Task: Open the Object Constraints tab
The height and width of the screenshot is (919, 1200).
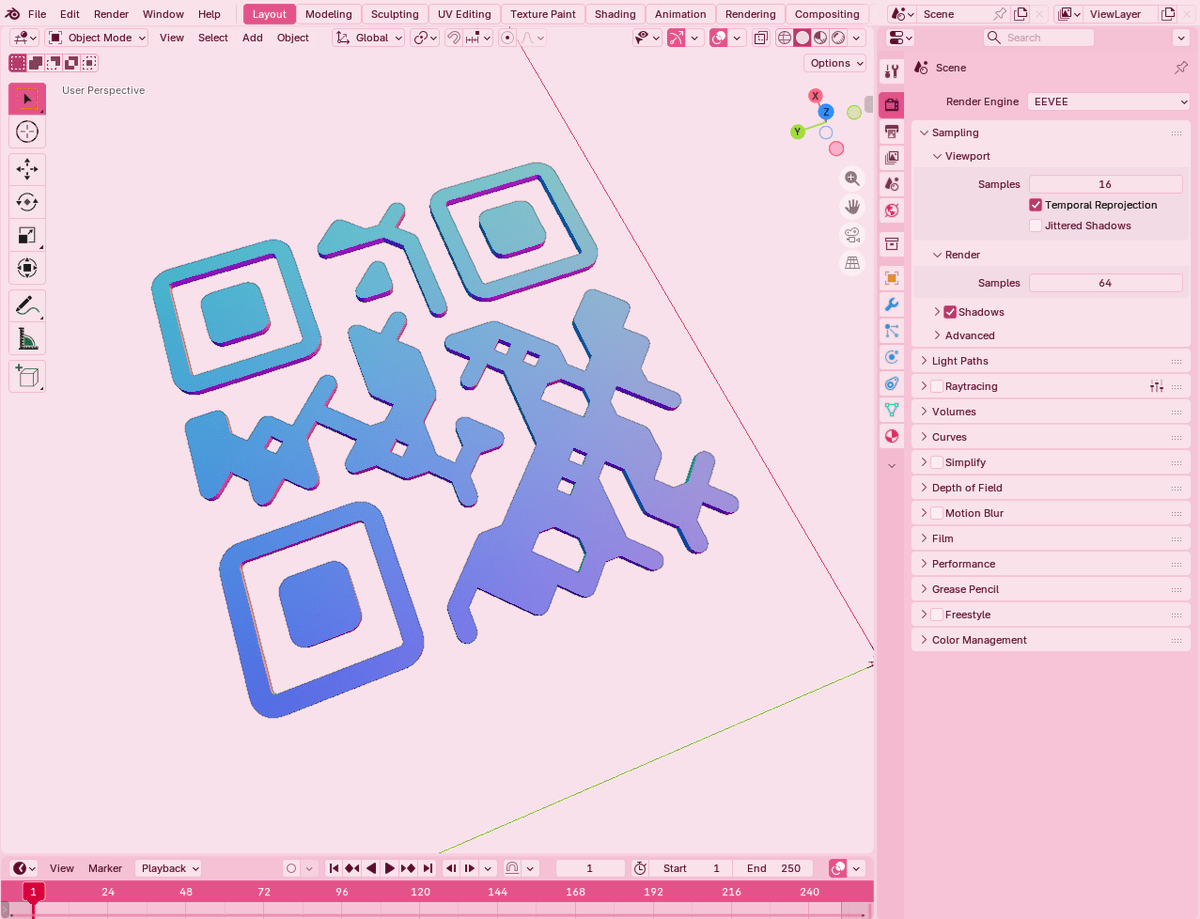Action: [892, 383]
